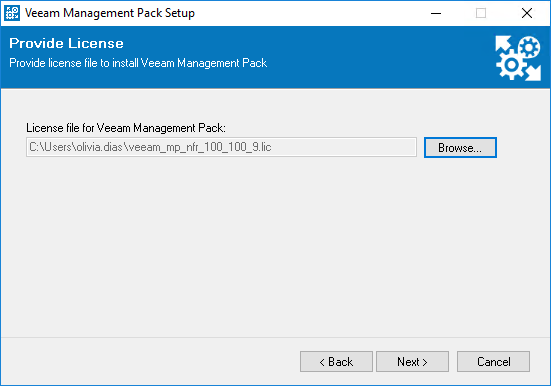Go to previous step with Back button
This screenshot has height=386, width=551.
pyautogui.click(x=336, y=361)
